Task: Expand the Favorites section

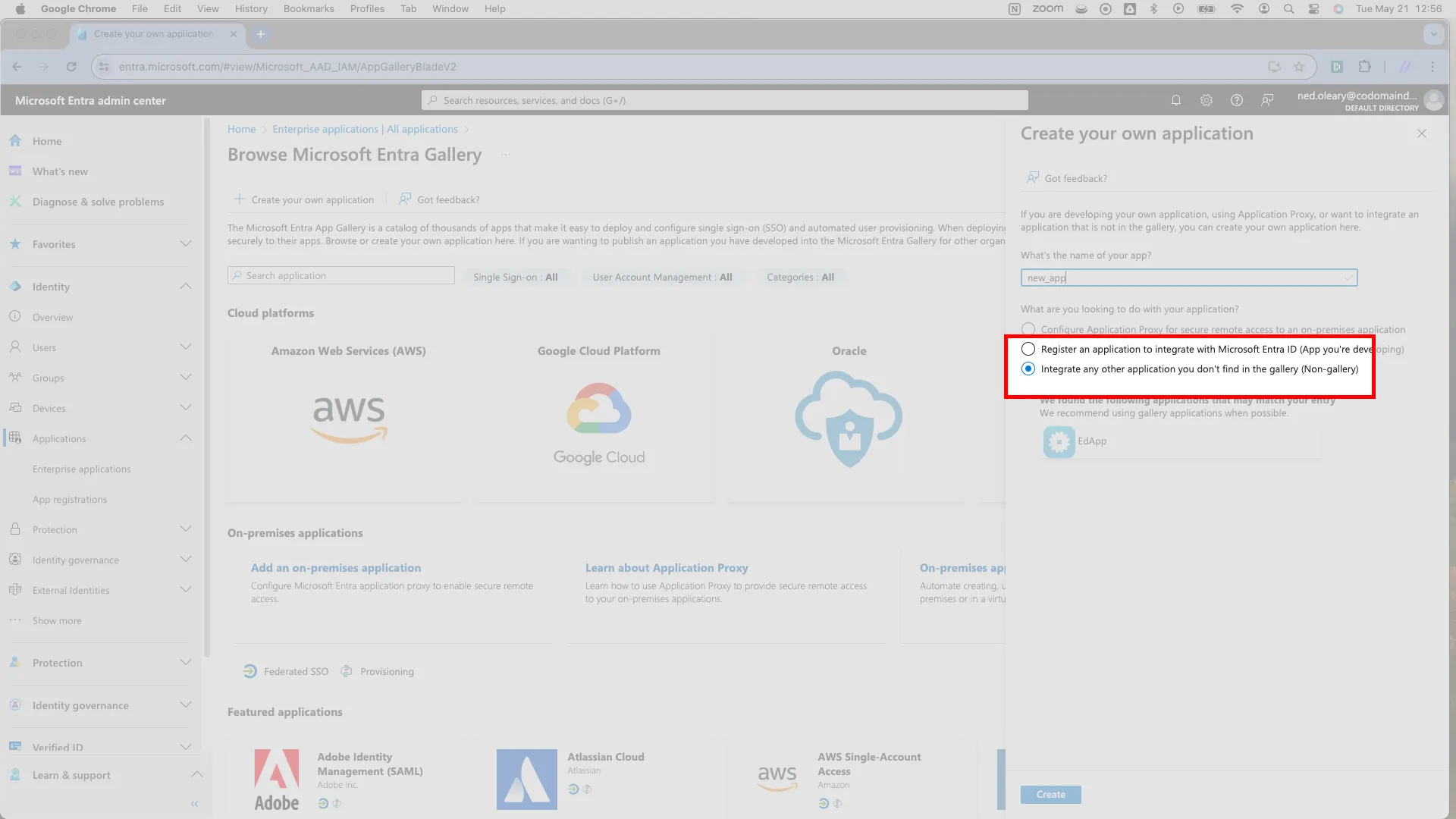Action: click(x=186, y=244)
